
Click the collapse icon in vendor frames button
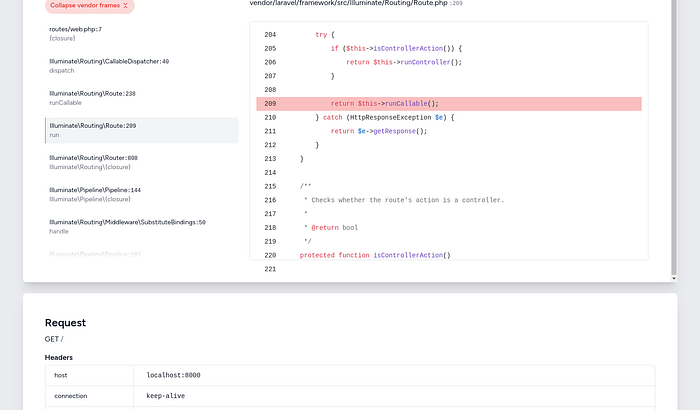click(x=125, y=5)
